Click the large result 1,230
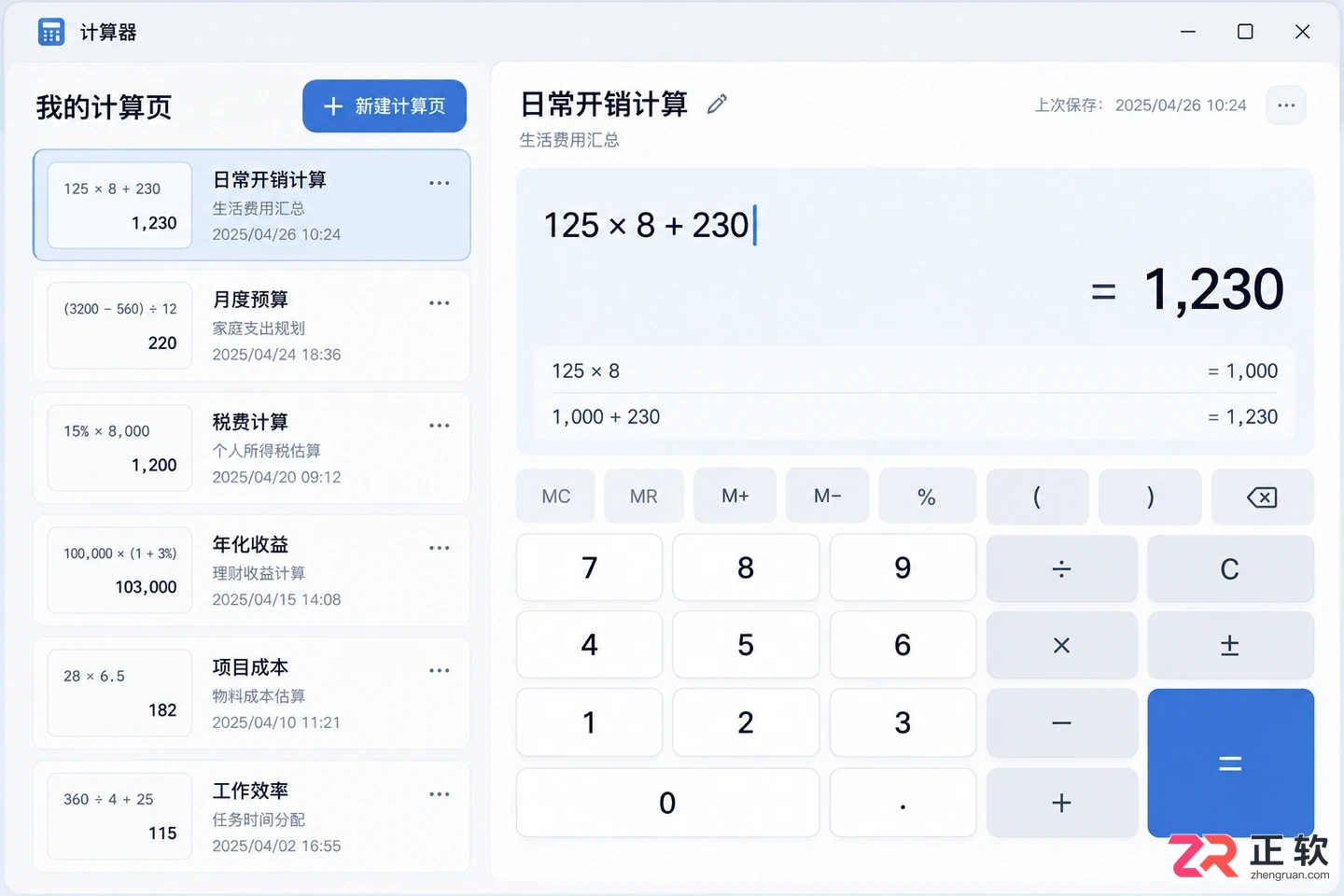Screen dimensions: 1344x896 click(1213, 289)
